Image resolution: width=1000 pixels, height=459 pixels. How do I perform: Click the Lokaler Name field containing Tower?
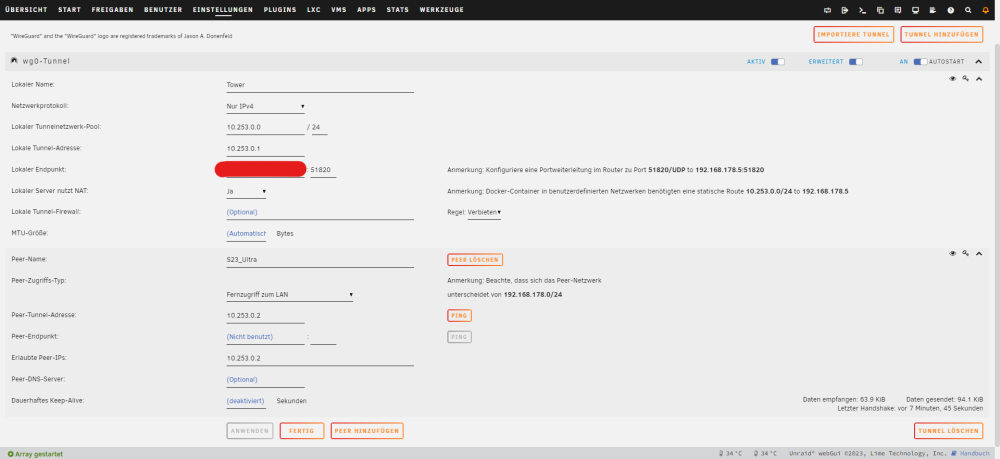tap(320, 85)
